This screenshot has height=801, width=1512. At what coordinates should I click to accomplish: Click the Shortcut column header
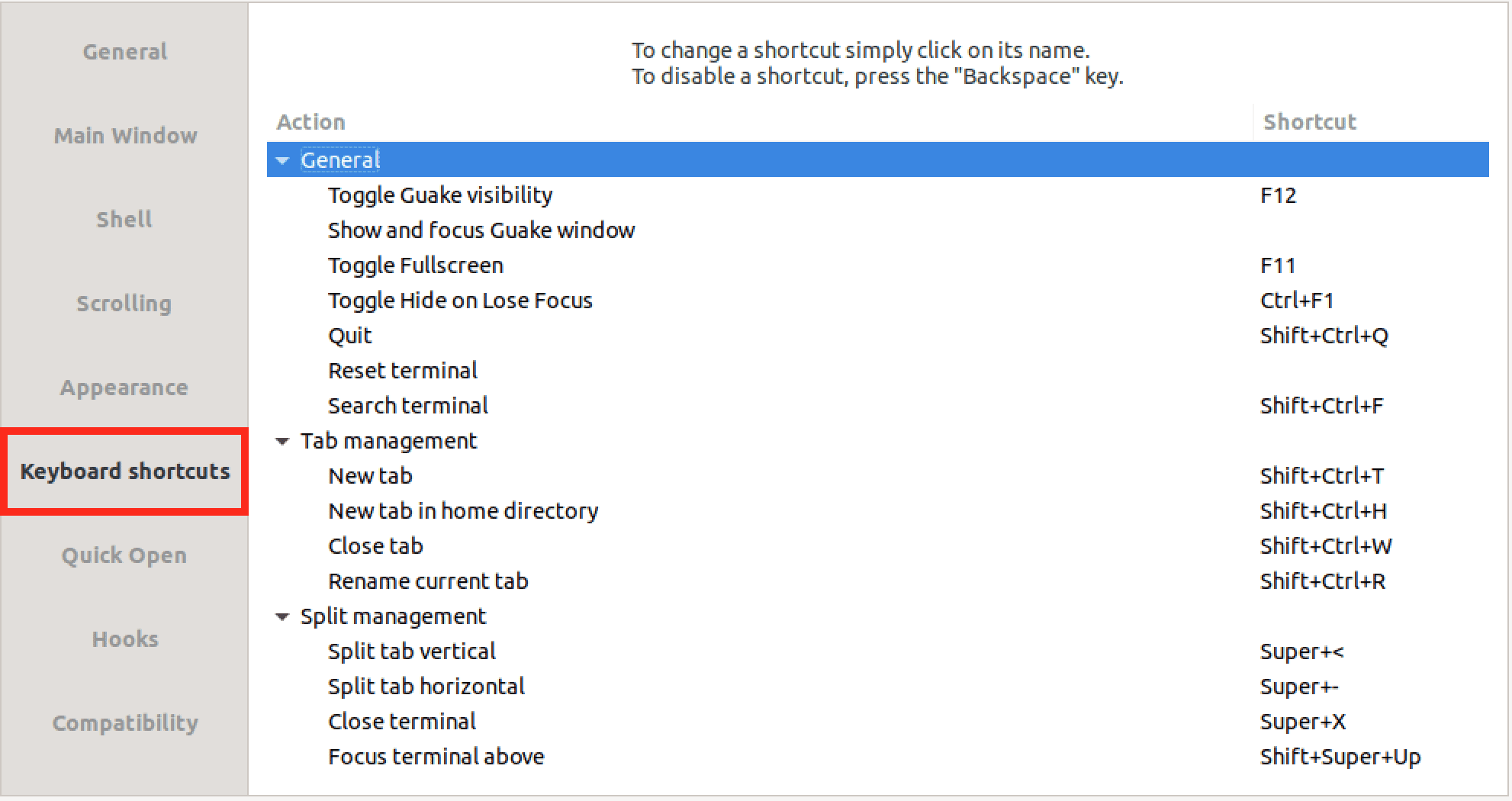click(x=1310, y=121)
